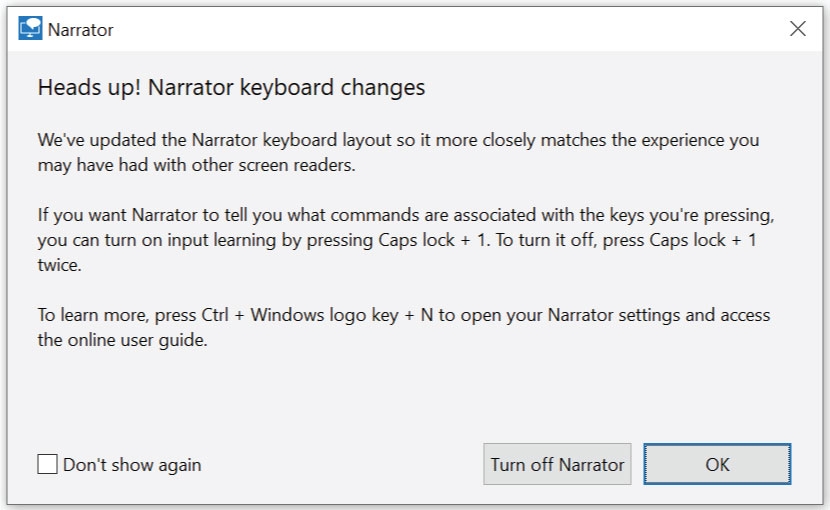Click the "Don't show again" label text

(x=132, y=465)
